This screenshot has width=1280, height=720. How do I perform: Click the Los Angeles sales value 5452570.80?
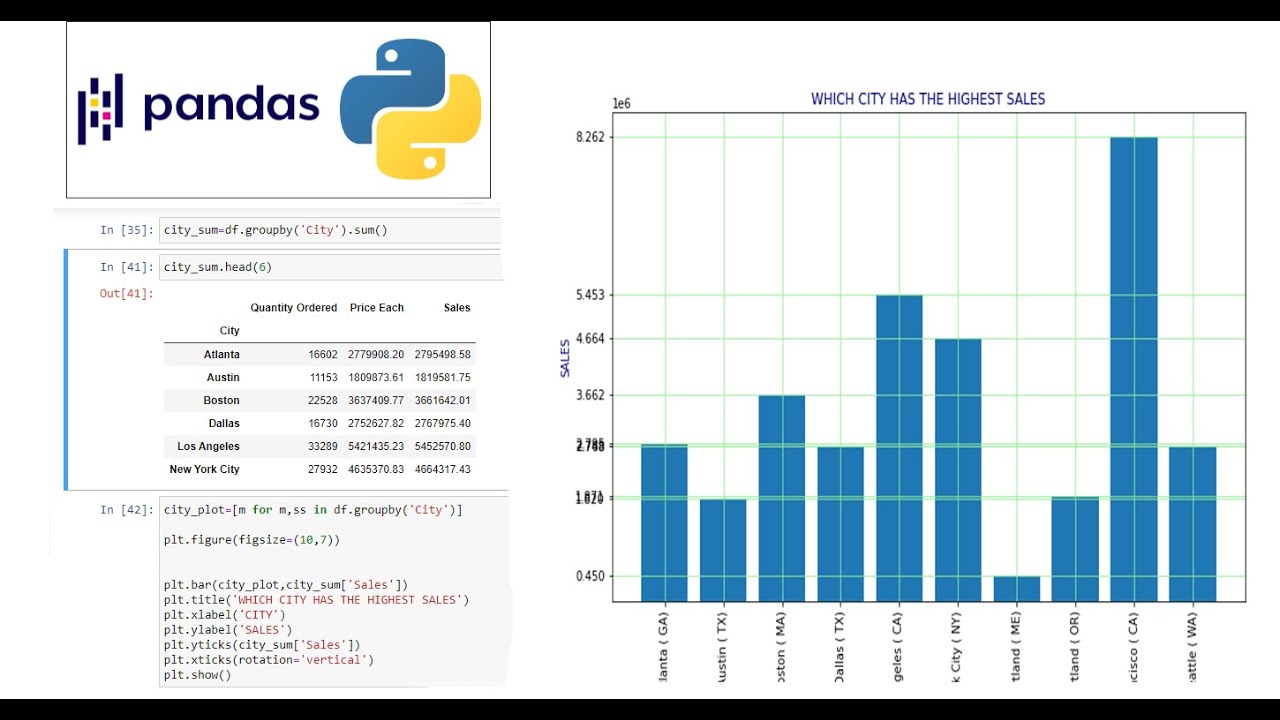click(x=442, y=447)
